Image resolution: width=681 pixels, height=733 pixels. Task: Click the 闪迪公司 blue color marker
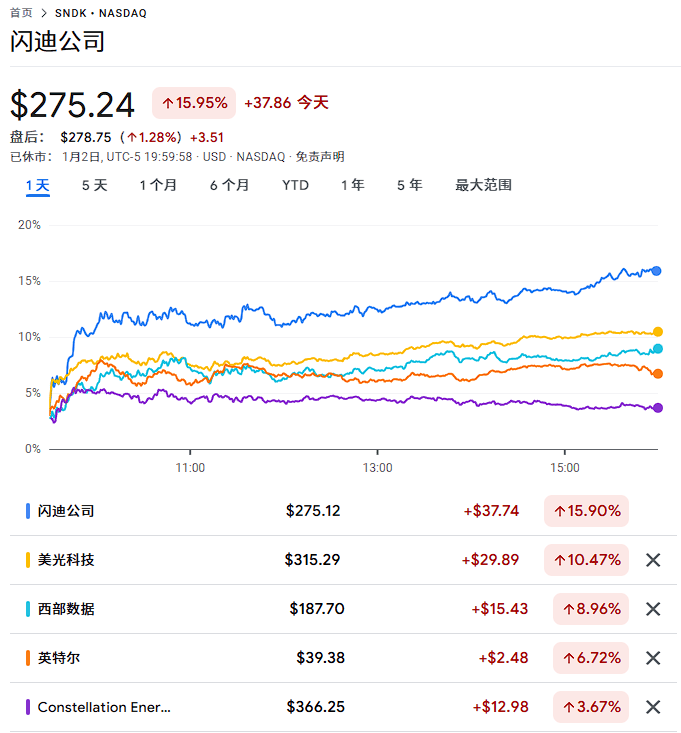[28, 511]
